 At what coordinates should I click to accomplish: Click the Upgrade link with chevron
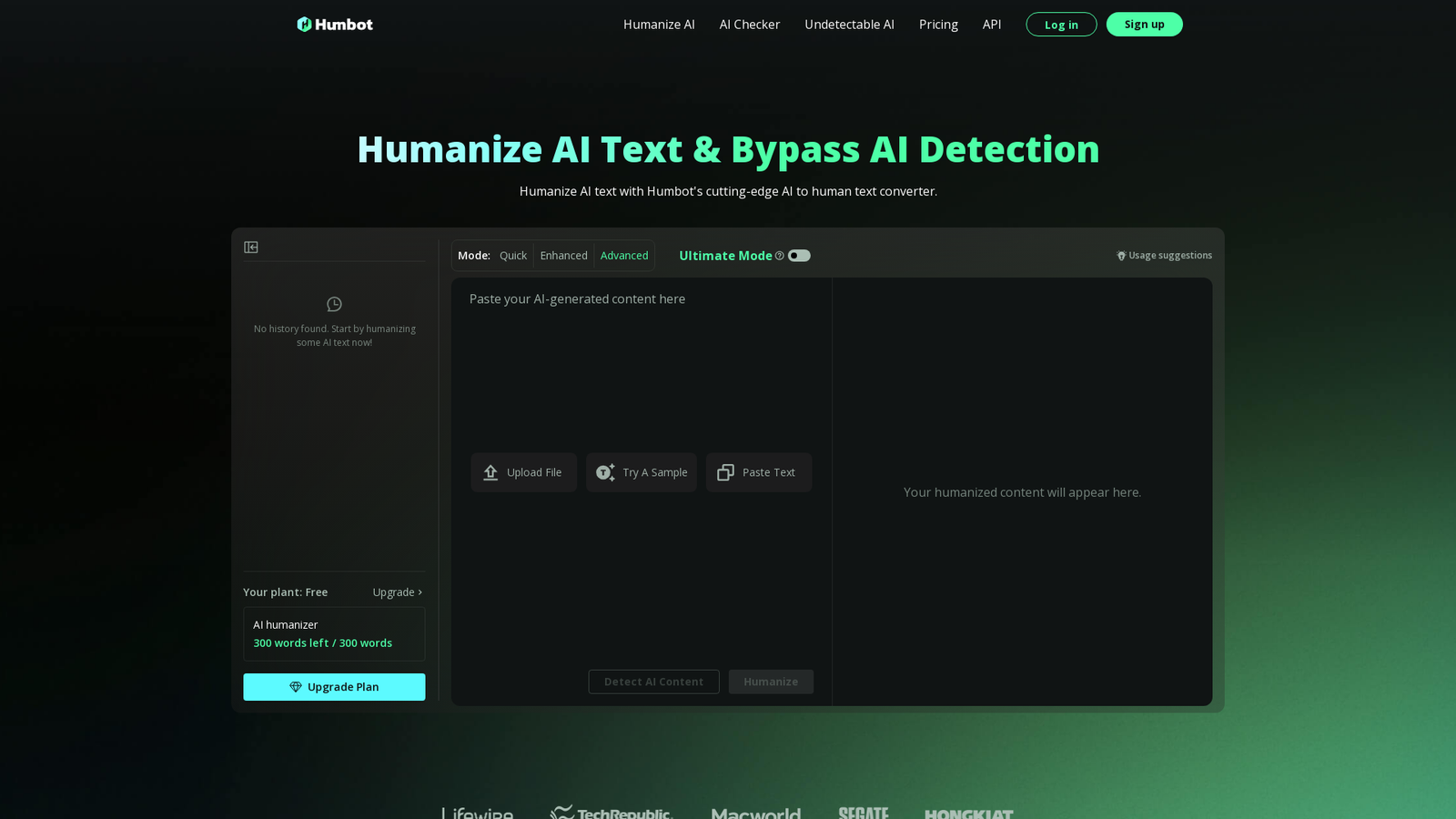click(398, 592)
